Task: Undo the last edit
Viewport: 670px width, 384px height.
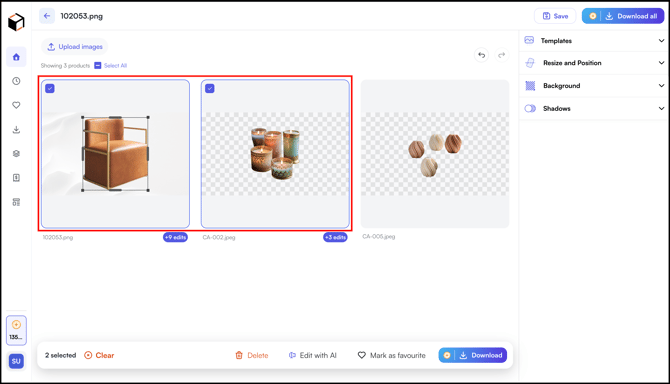Action: [482, 55]
